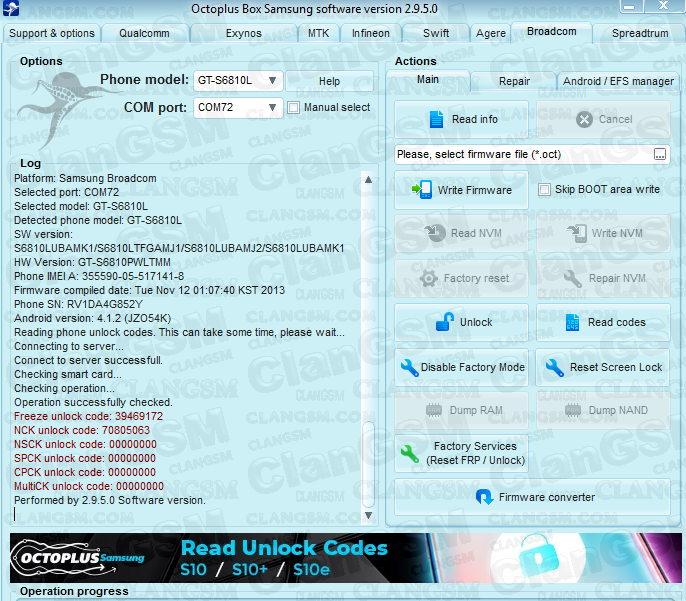Click Factory Services (Reset FRP / Unlock) button

click(462, 454)
